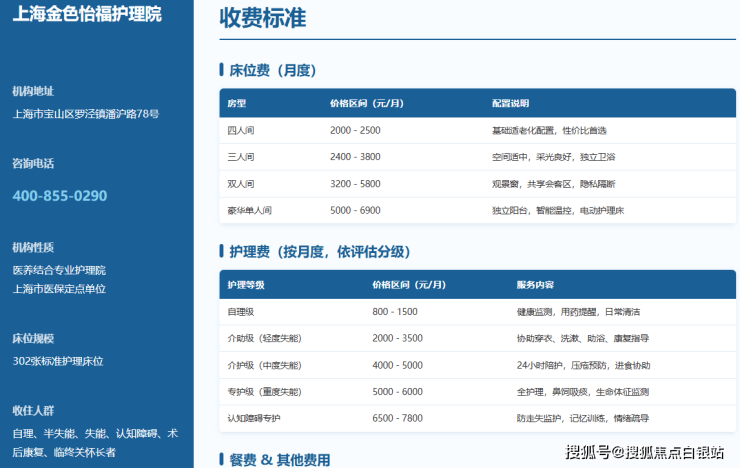Select the 认知障碍专护 row label
740x468 pixels.
[x=254, y=418]
